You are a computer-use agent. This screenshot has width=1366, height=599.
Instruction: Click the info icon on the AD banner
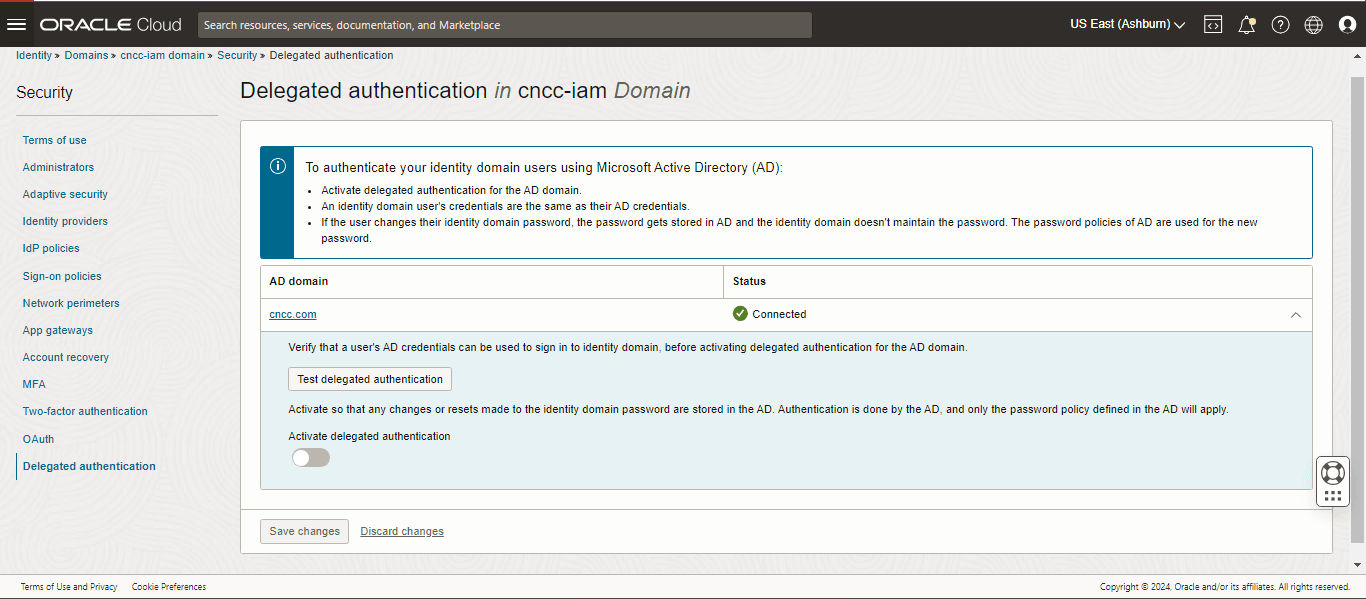click(x=277, y=166)
